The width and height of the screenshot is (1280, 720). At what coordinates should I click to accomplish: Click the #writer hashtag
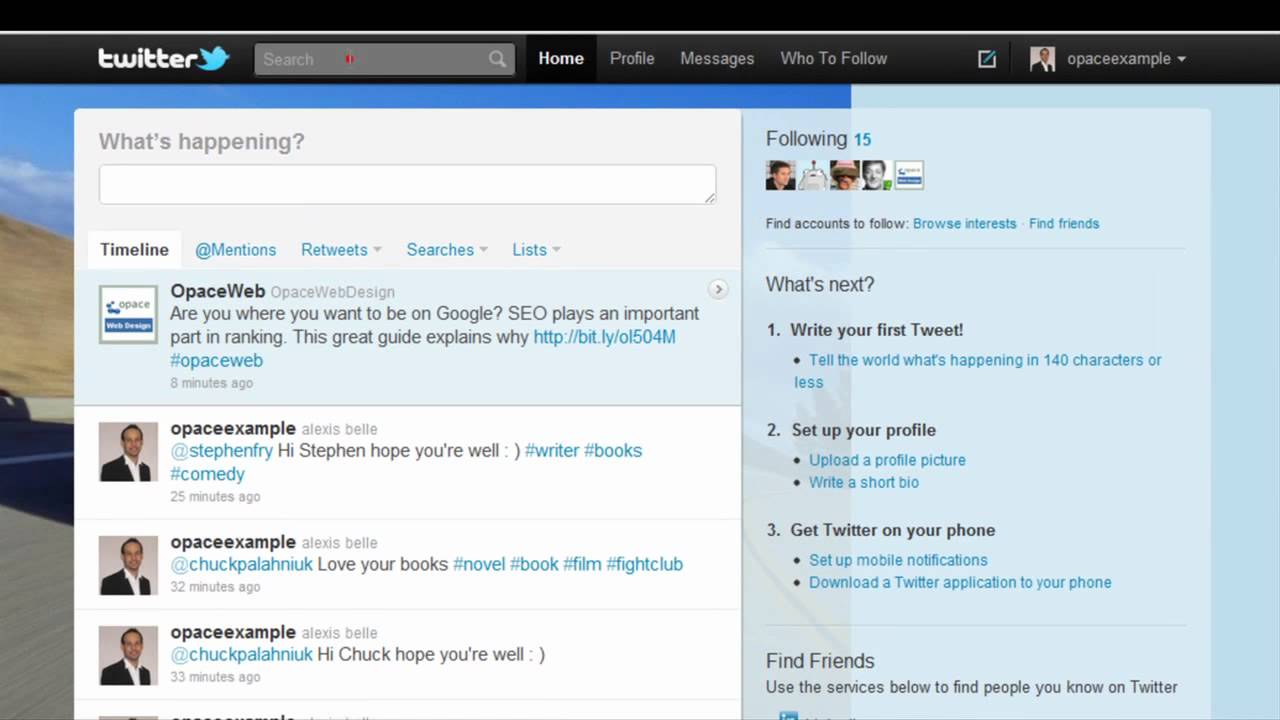pyautogui.click(x=552, y=451)
